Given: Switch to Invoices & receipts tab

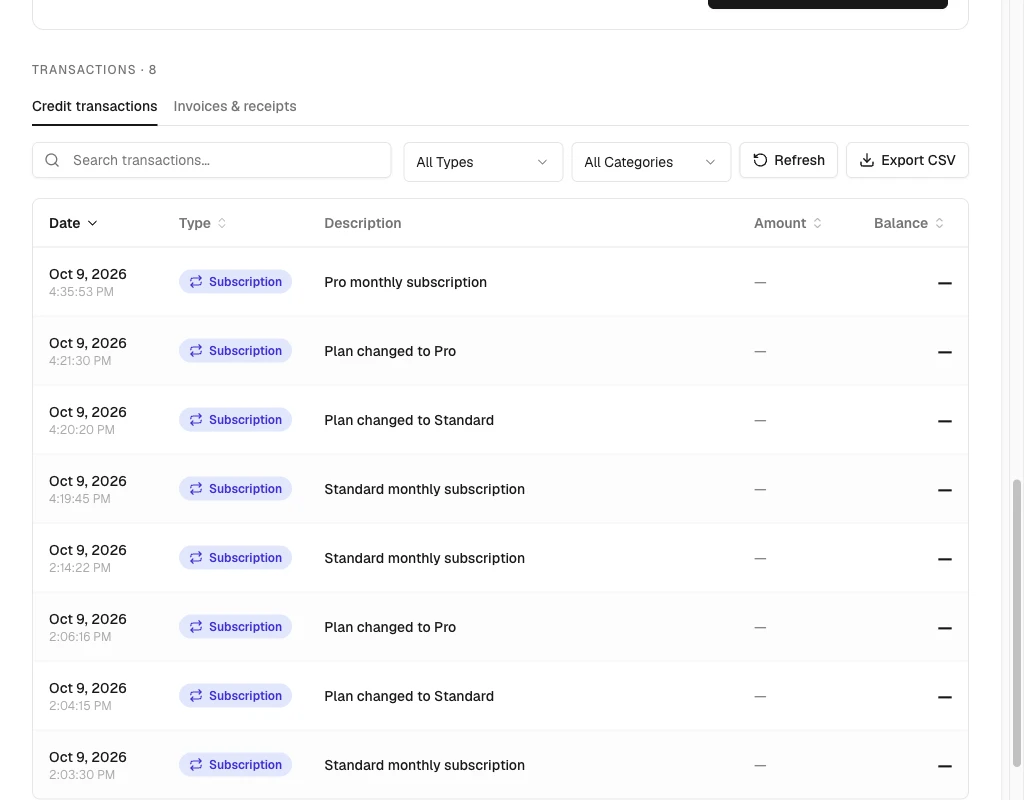Looking at the screenshot, I should click(x=235, y=106).
